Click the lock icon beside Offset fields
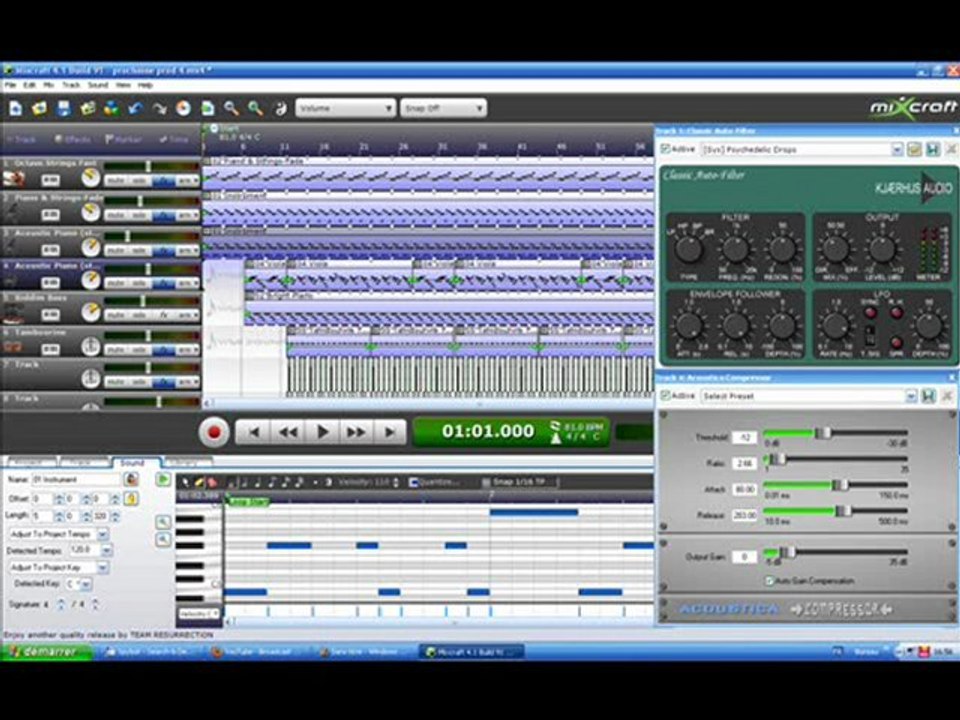The image size is (960, 720). tap(130, 498)
